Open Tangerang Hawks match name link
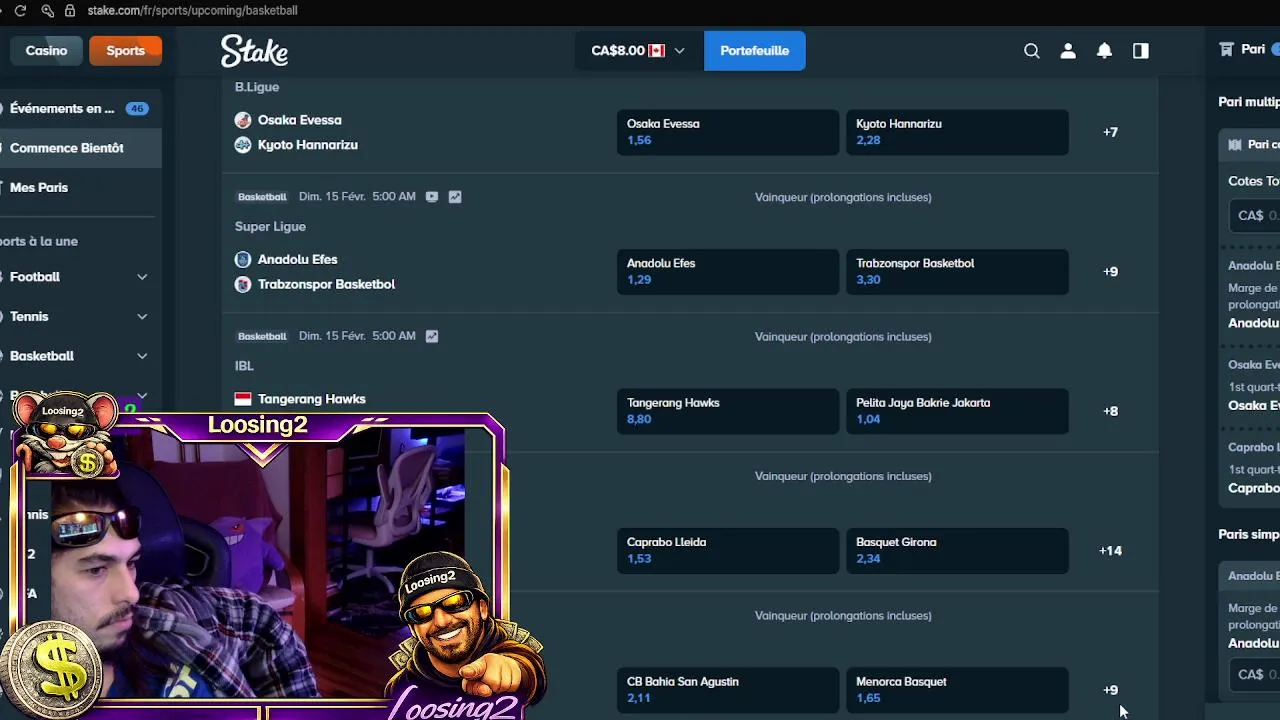The image size is (1280, 720). (312, 399)
